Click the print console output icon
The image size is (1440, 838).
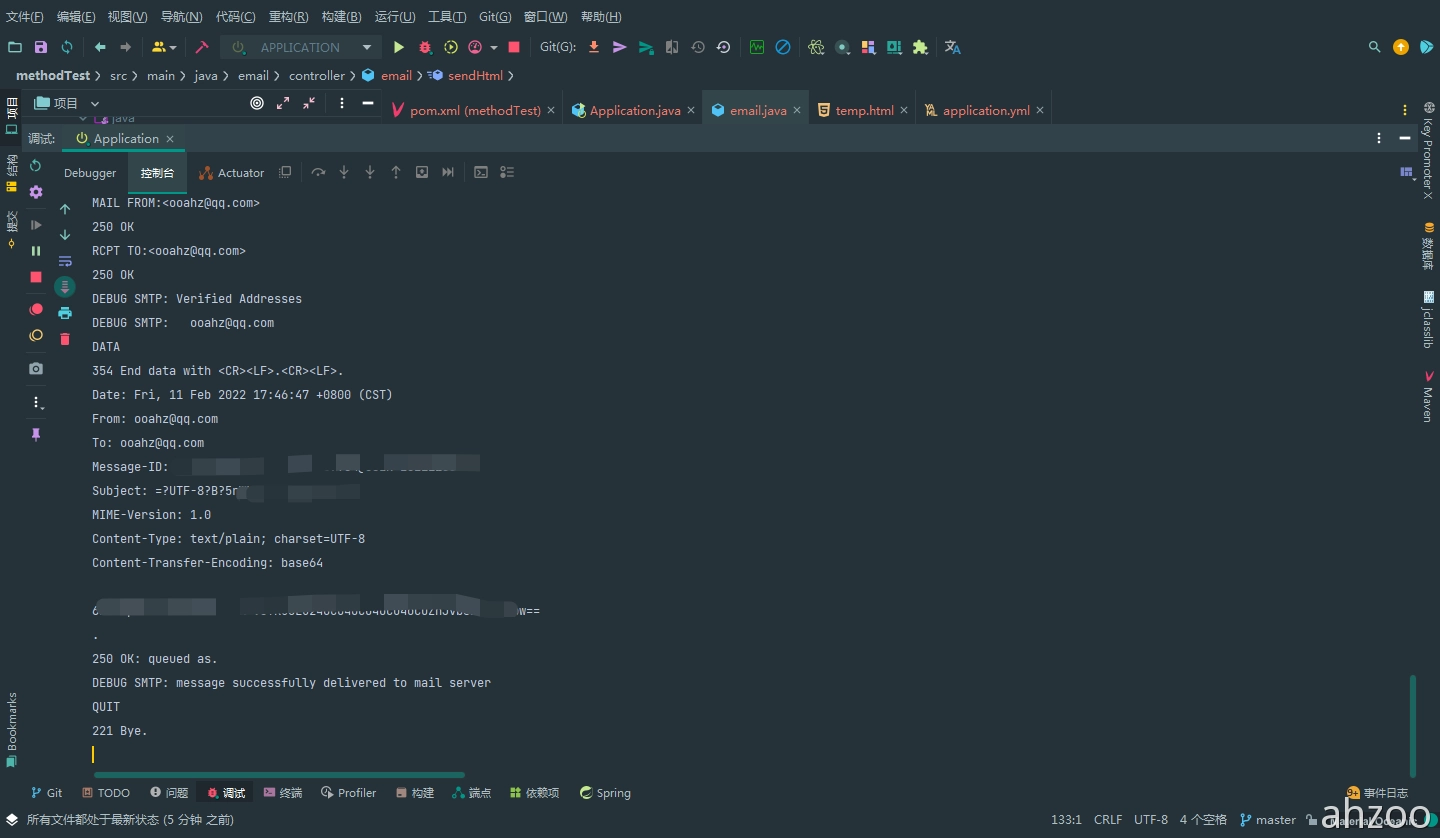tap(65, 313)
